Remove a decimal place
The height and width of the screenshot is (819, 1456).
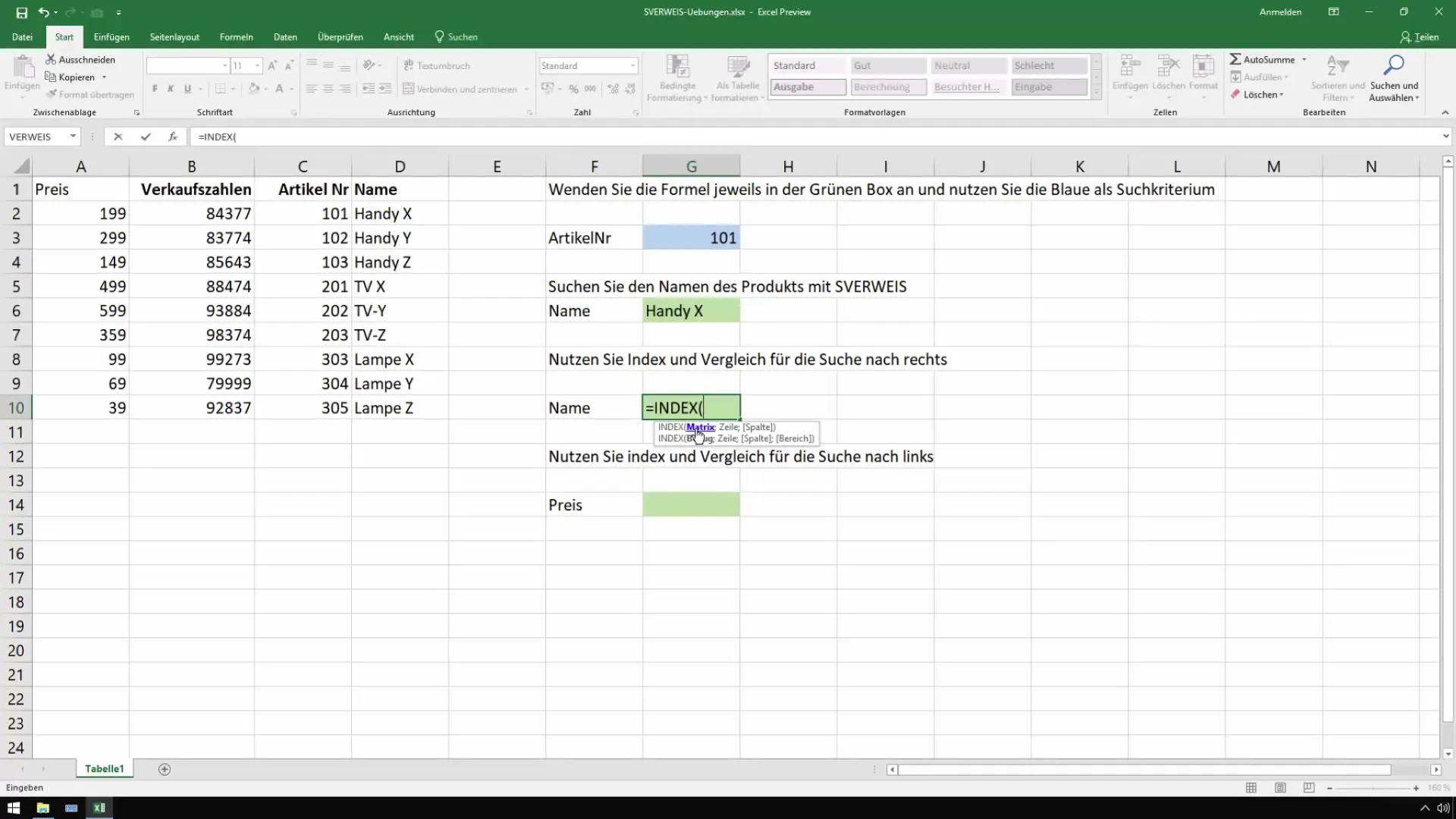coord(629,89)
